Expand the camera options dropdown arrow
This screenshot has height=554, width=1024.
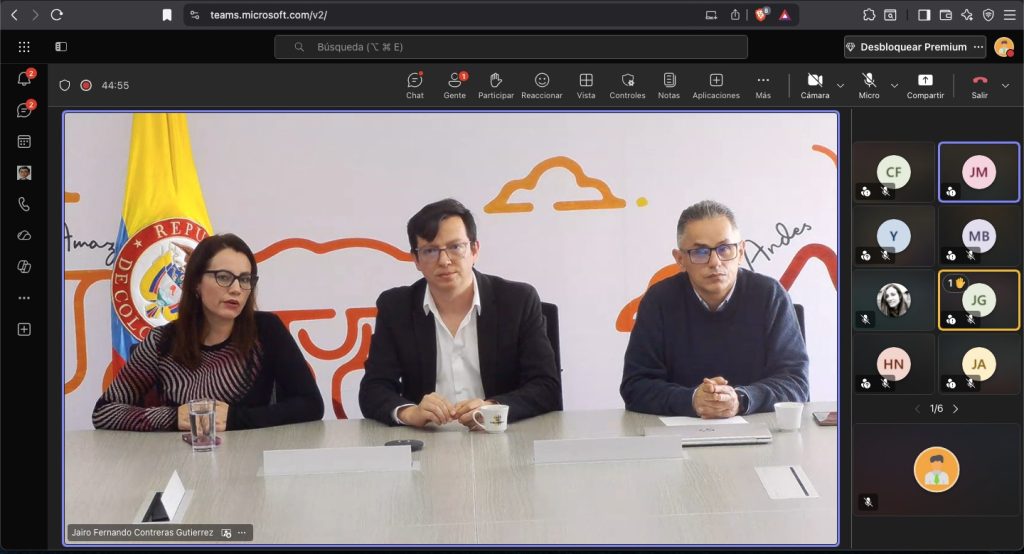coord(840,86)
